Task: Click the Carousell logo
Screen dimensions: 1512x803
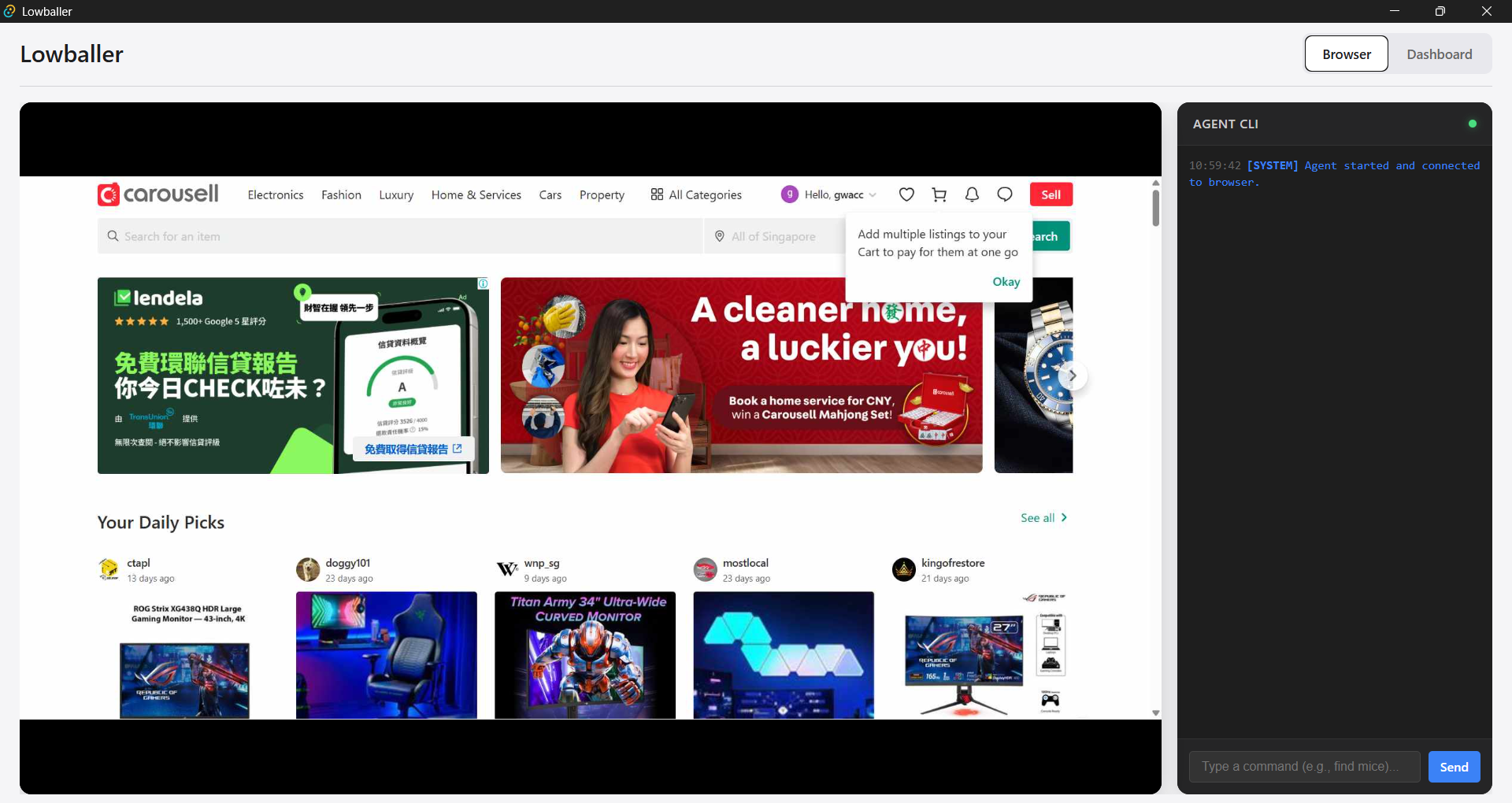Action: point(157,194)
